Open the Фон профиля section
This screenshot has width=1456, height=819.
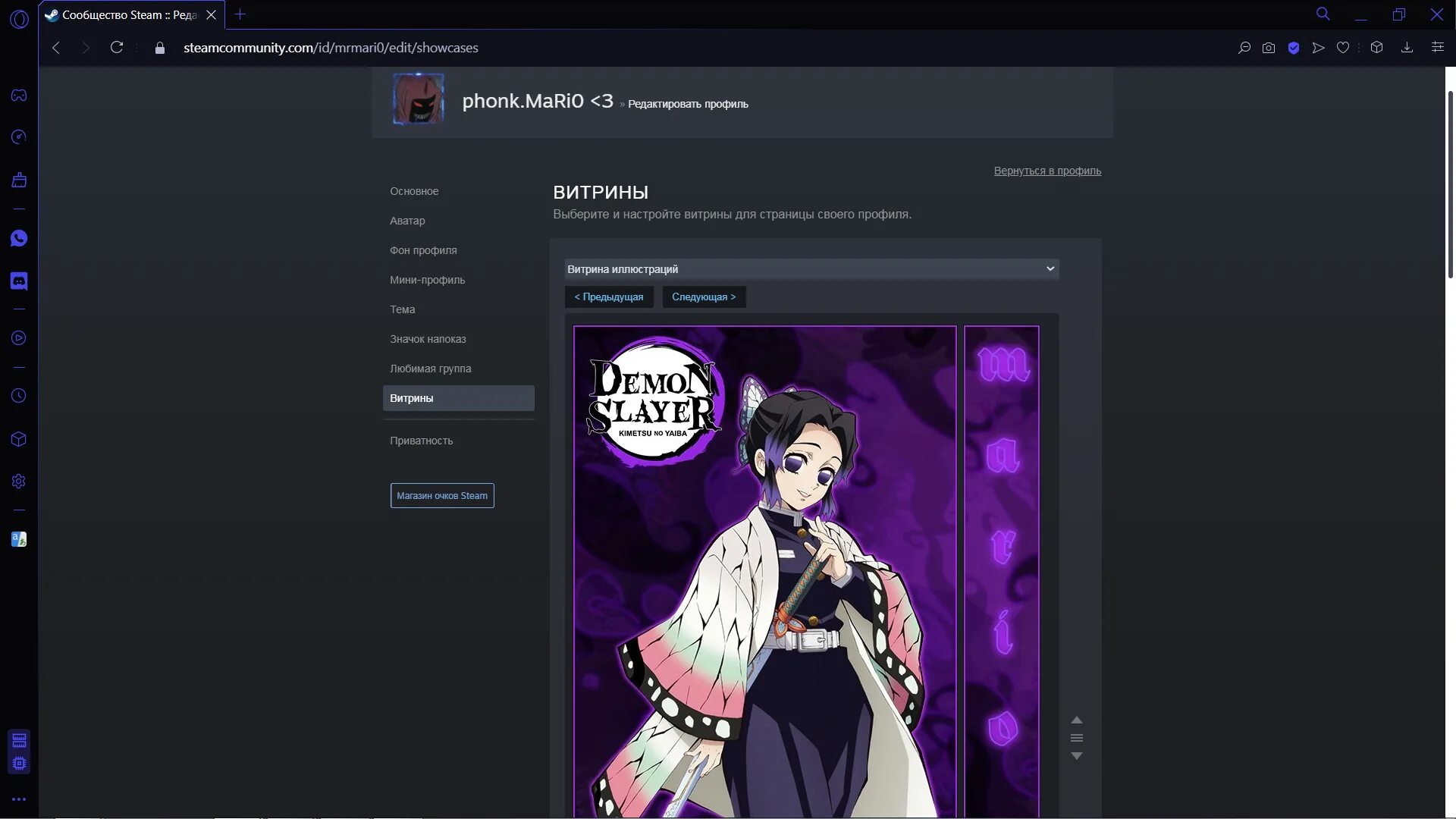[423, 250]
